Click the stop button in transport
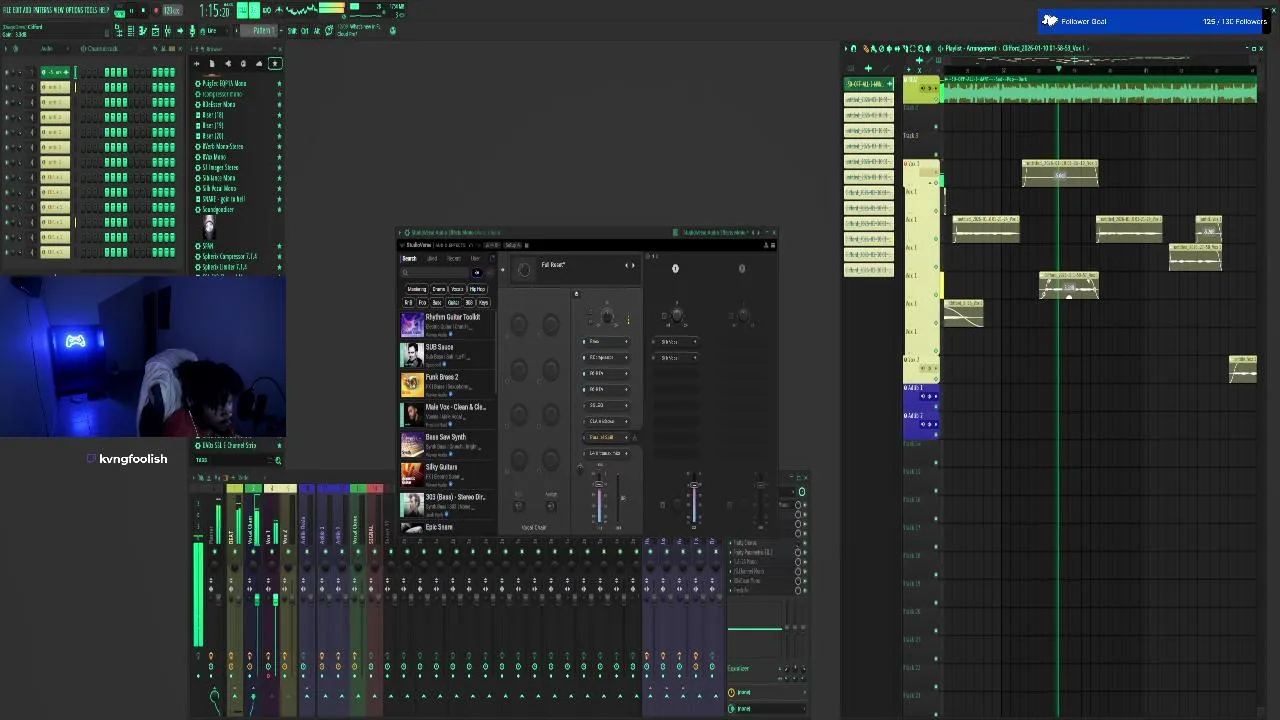Image resolution: width=1280 pixels, height=720 pixels. [x=143, y=11]
